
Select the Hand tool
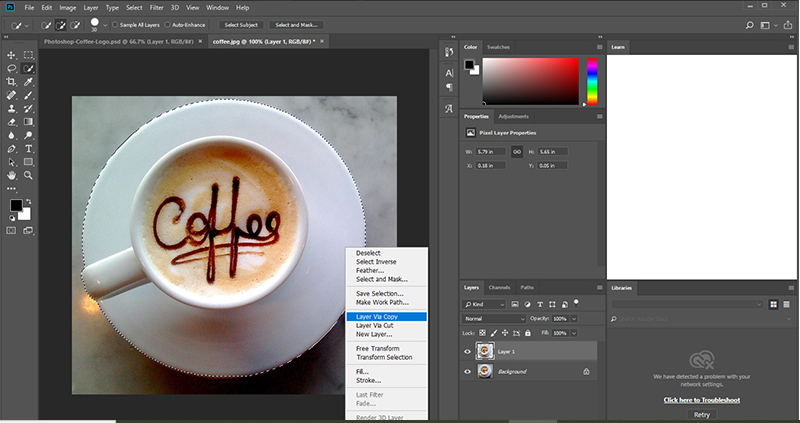(11, 175)
